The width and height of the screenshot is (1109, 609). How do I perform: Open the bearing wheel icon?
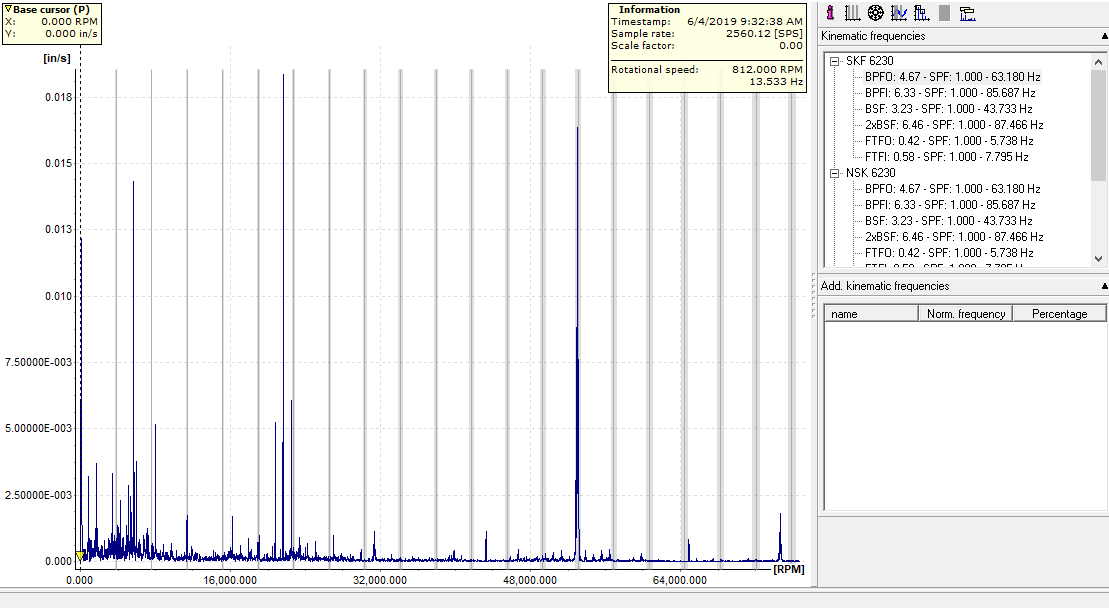[875, 13]
